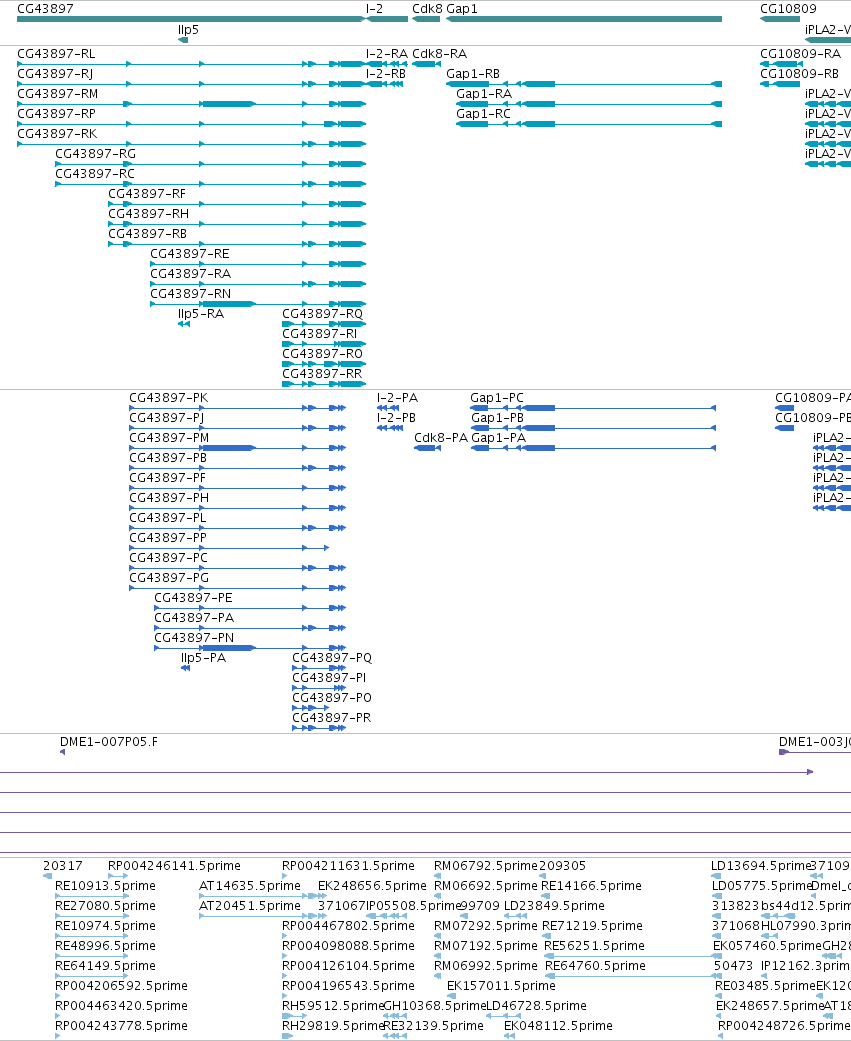Click the Ilp5-PA protein label
The image size is (851, 1041).
point(204,657)
